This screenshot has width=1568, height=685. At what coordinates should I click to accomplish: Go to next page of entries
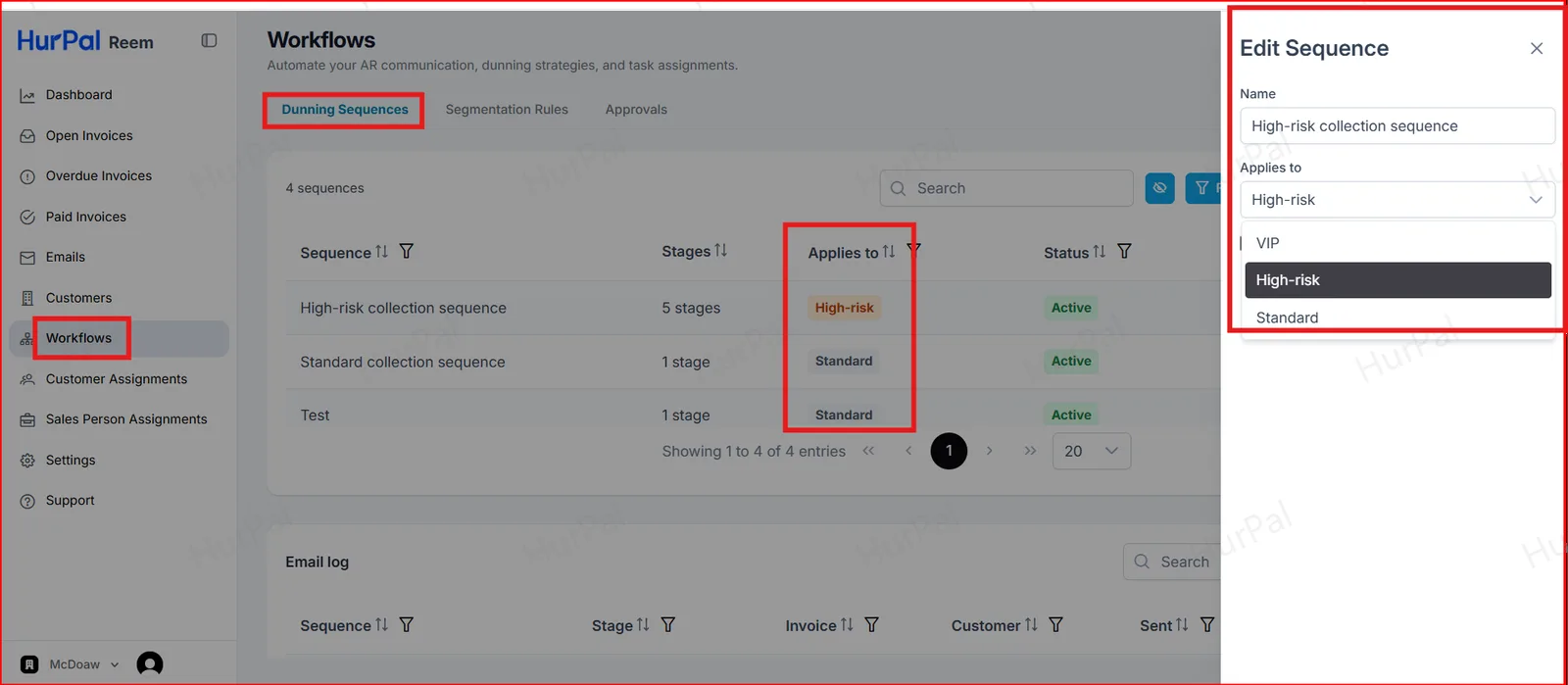point(990,451)
